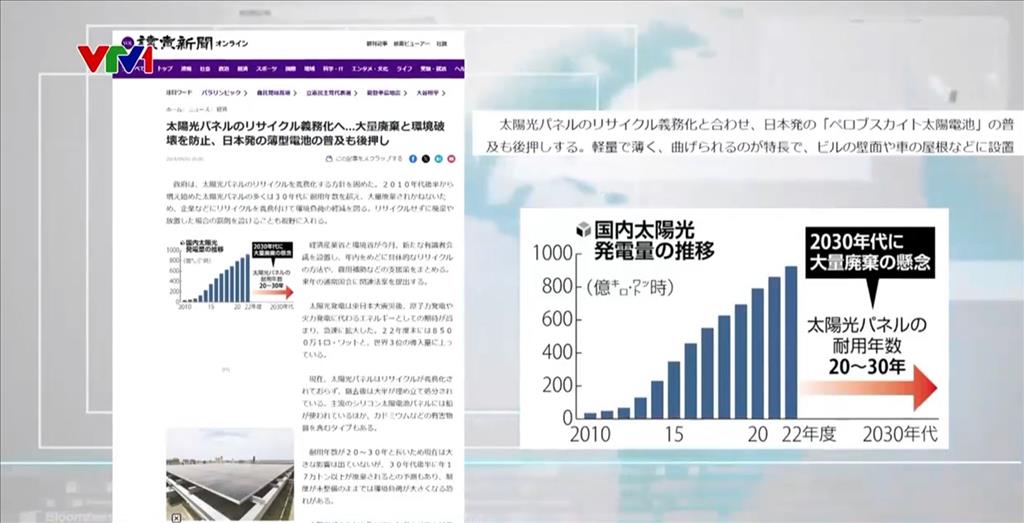1024x523 pixels.
Task: Open the rooftop solar panel photo
Action: (229, 475)
